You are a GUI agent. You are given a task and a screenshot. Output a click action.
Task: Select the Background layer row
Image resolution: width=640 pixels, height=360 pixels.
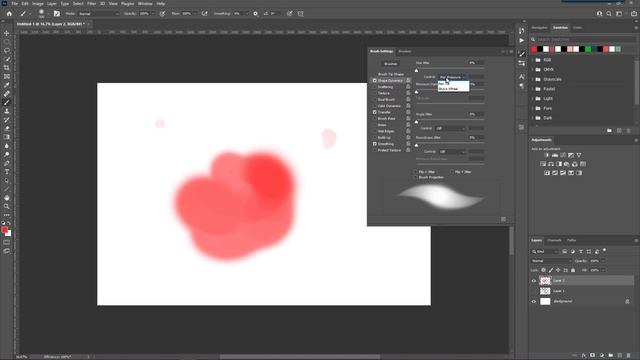coord(582,302)
